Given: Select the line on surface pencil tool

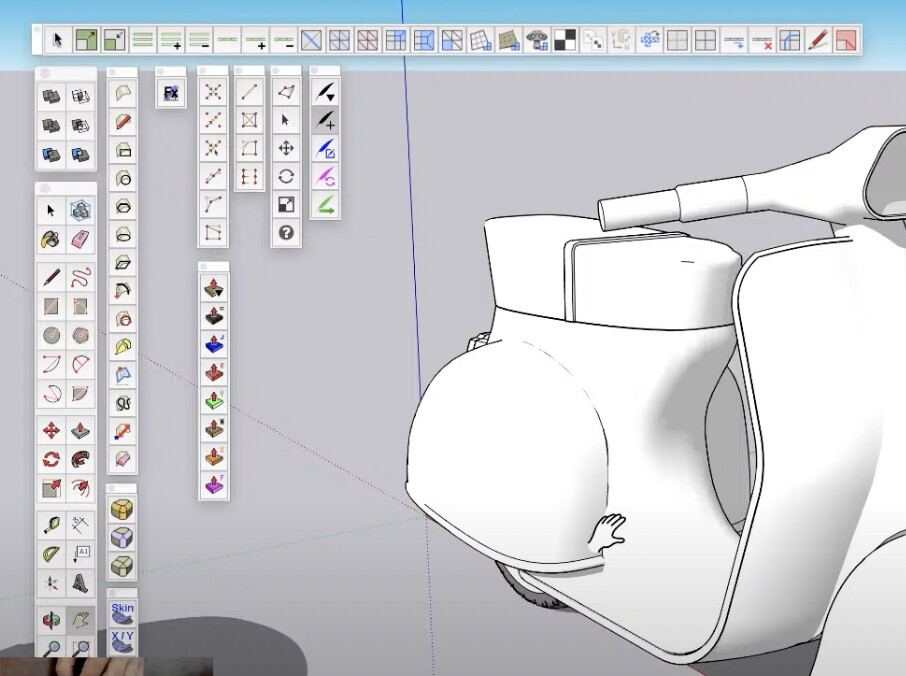Looking at the screenshot, I should coord(122,121).
